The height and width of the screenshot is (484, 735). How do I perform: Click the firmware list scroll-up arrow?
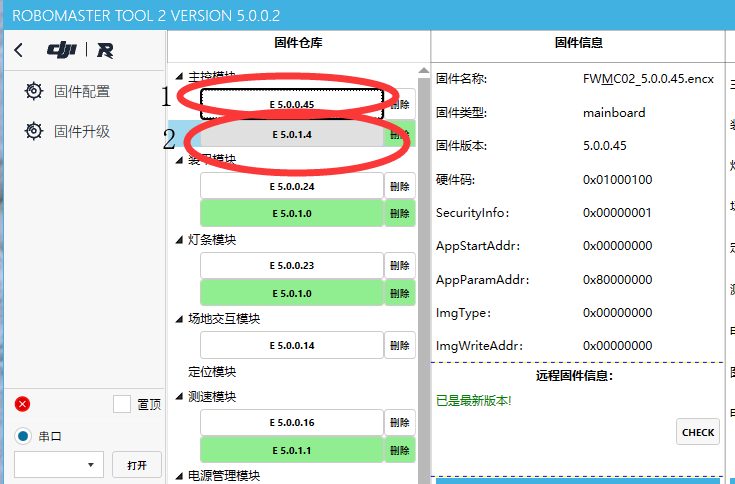pyautogui.click(x=424, y=70)
